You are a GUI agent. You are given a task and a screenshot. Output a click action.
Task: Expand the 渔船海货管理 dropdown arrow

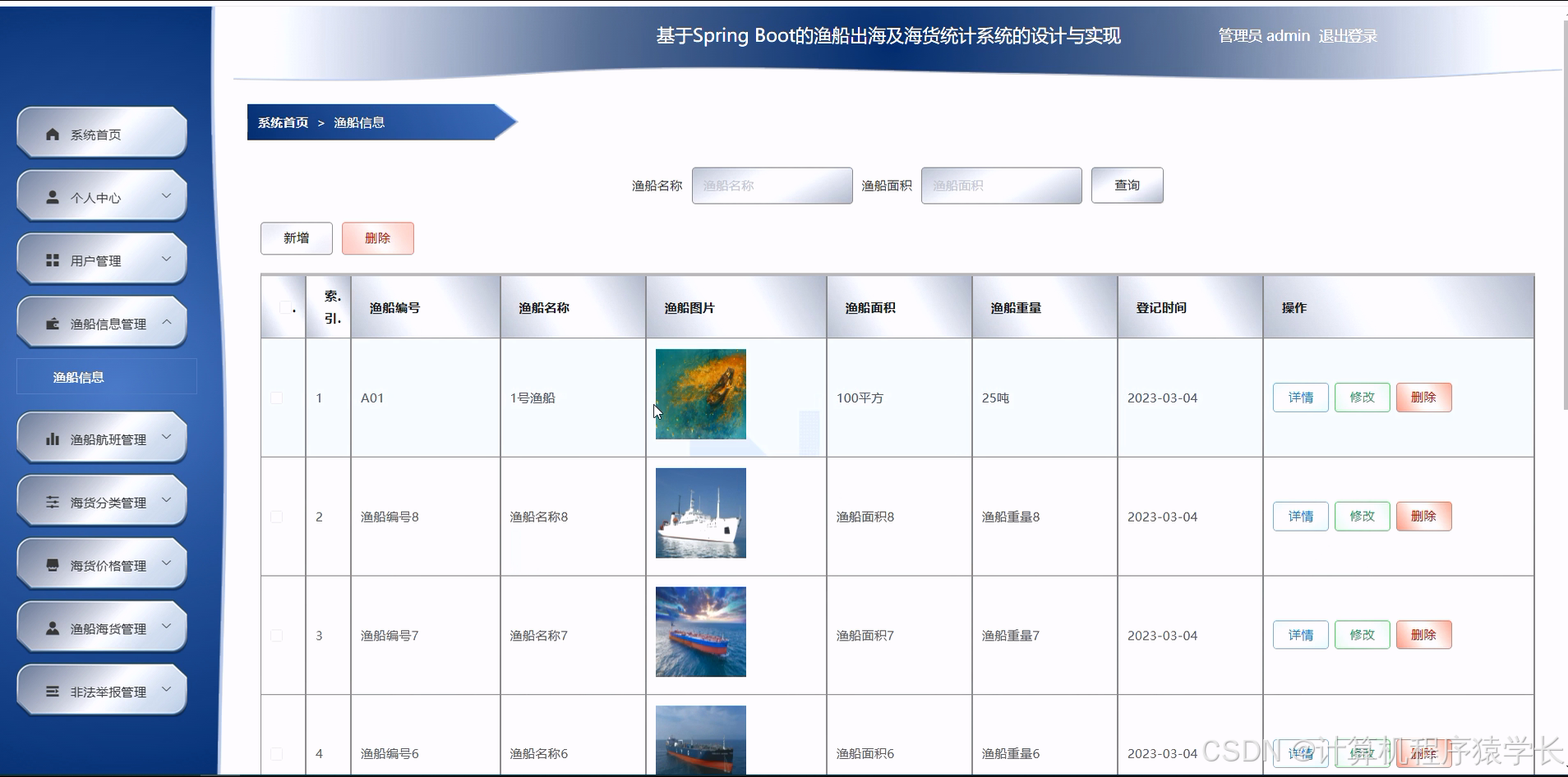[167, 627]
